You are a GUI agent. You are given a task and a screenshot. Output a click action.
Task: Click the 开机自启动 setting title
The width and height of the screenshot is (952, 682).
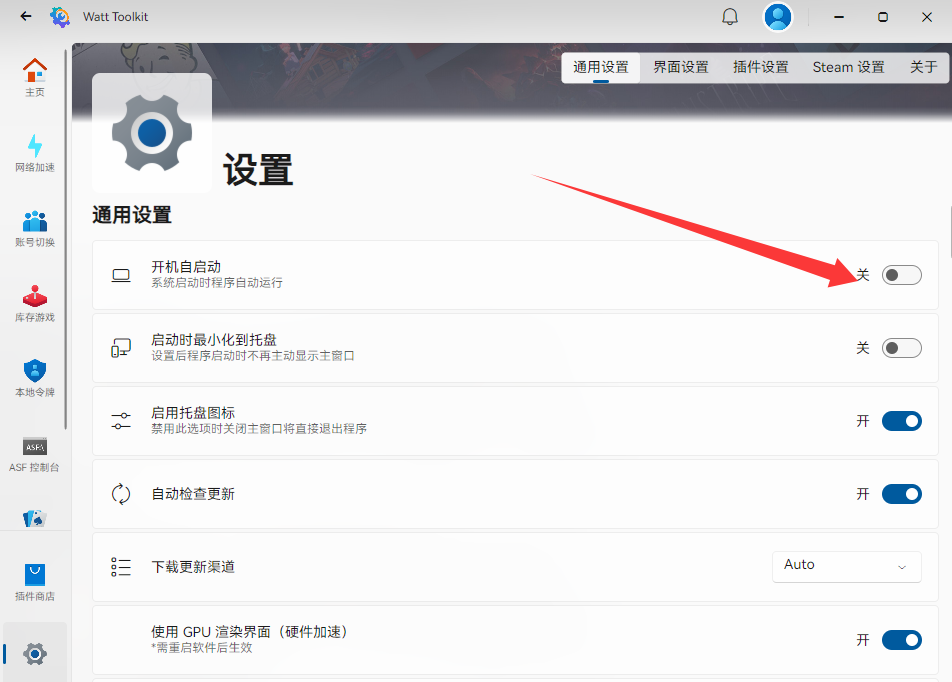[x=186, y=267]
